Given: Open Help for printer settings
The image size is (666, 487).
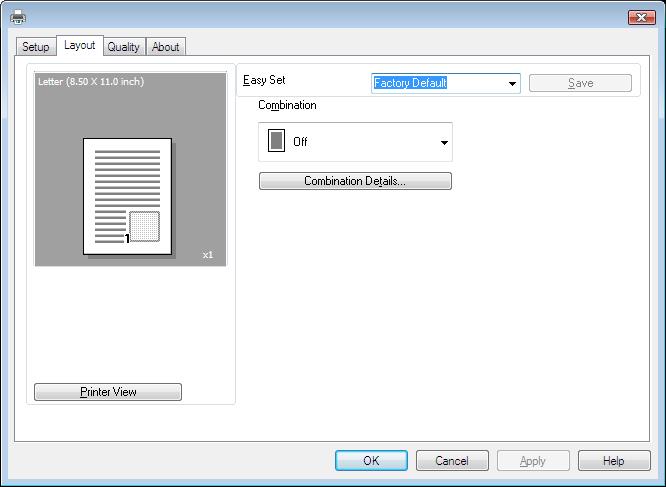Looking at the screenshot, I should (x=614, y=461).
